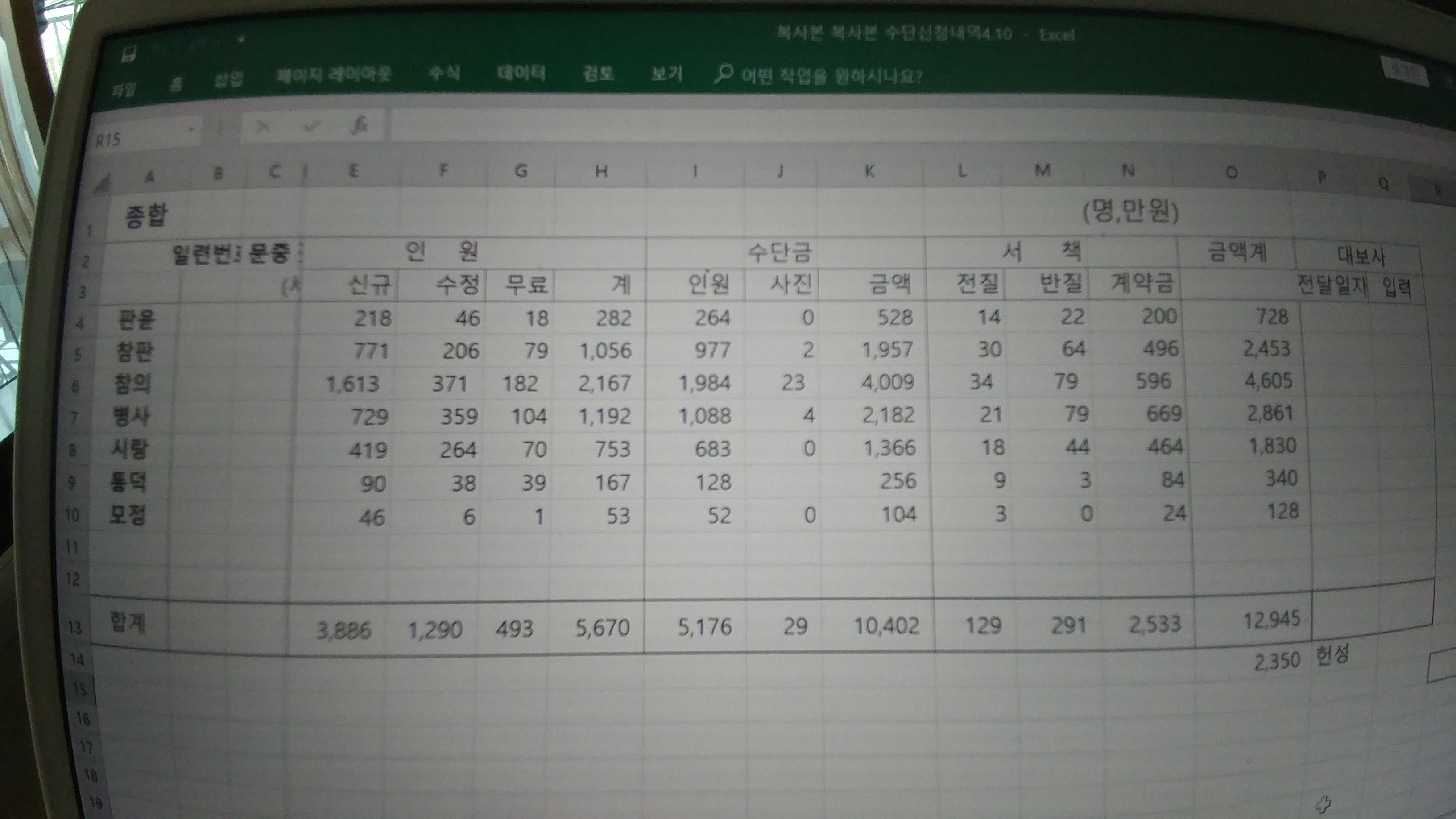Click the Insert Function fx icon
The width and height of the screenshot is (1456, 819).
pyautogui.click(x=359, y=125)
